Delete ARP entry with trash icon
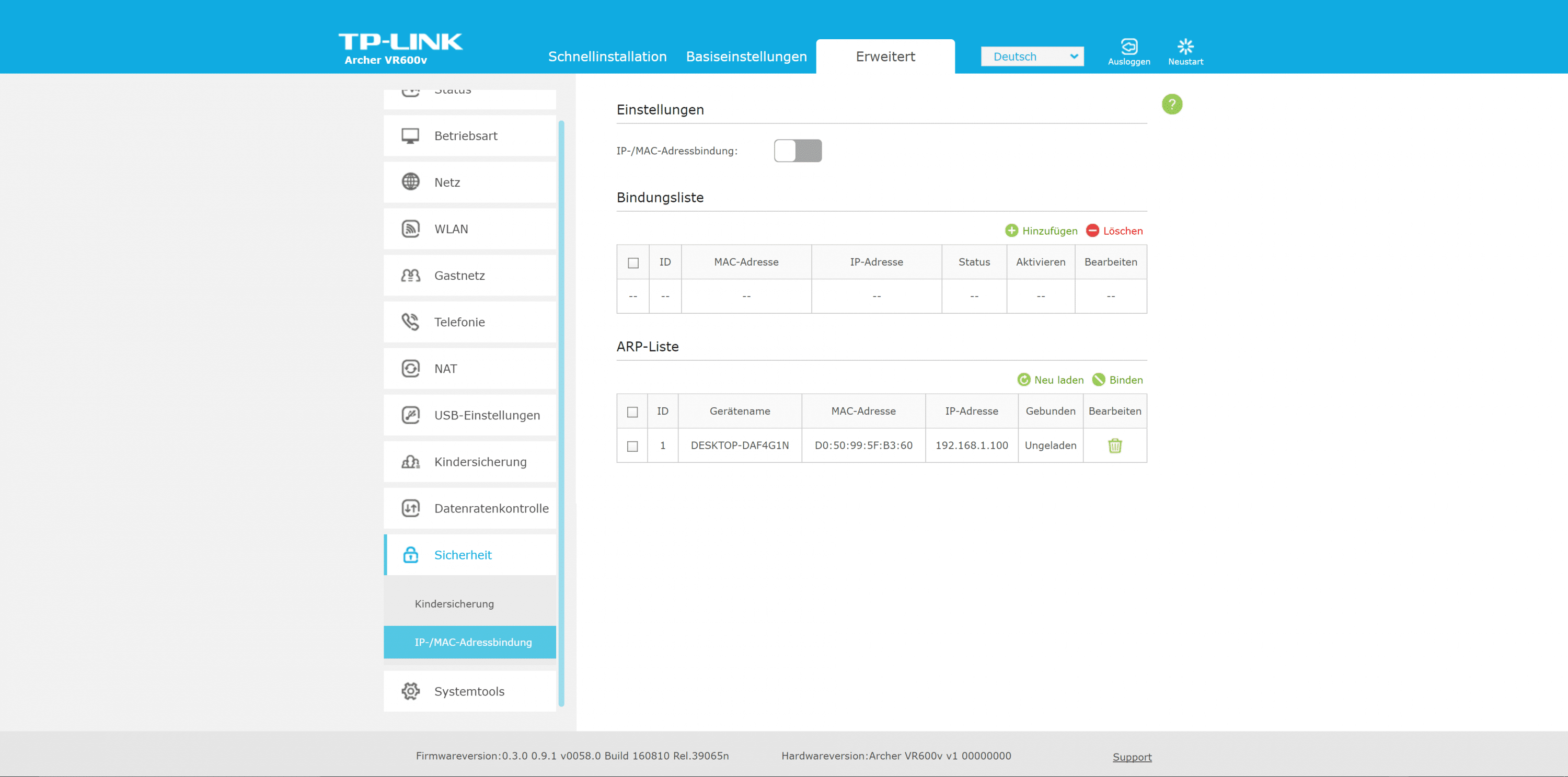This screenshot has width=1568, height=777. point(1114,445)
